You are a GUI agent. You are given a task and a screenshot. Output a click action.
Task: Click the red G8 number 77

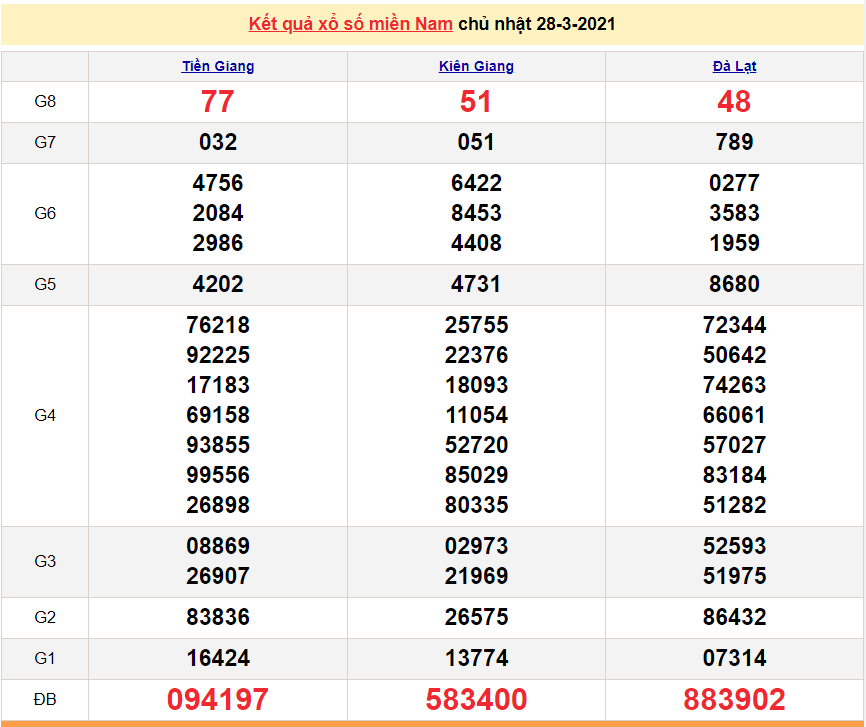click(218, 102)
